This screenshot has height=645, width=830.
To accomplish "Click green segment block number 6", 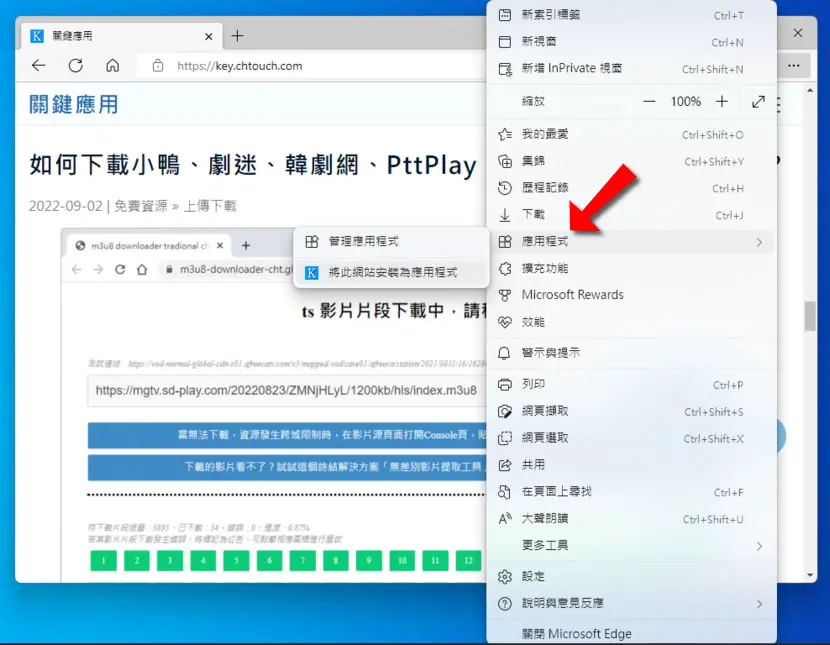I will 269,561.
